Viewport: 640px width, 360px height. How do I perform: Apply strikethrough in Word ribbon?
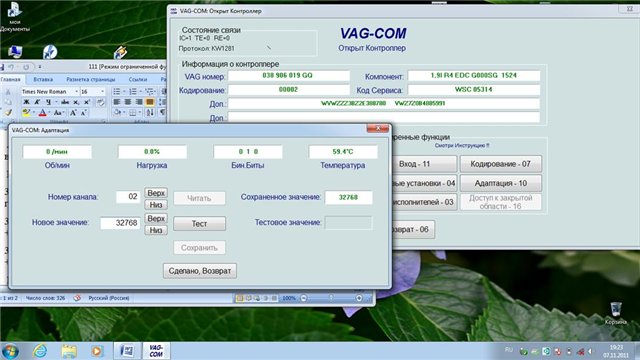pos(65,102)
